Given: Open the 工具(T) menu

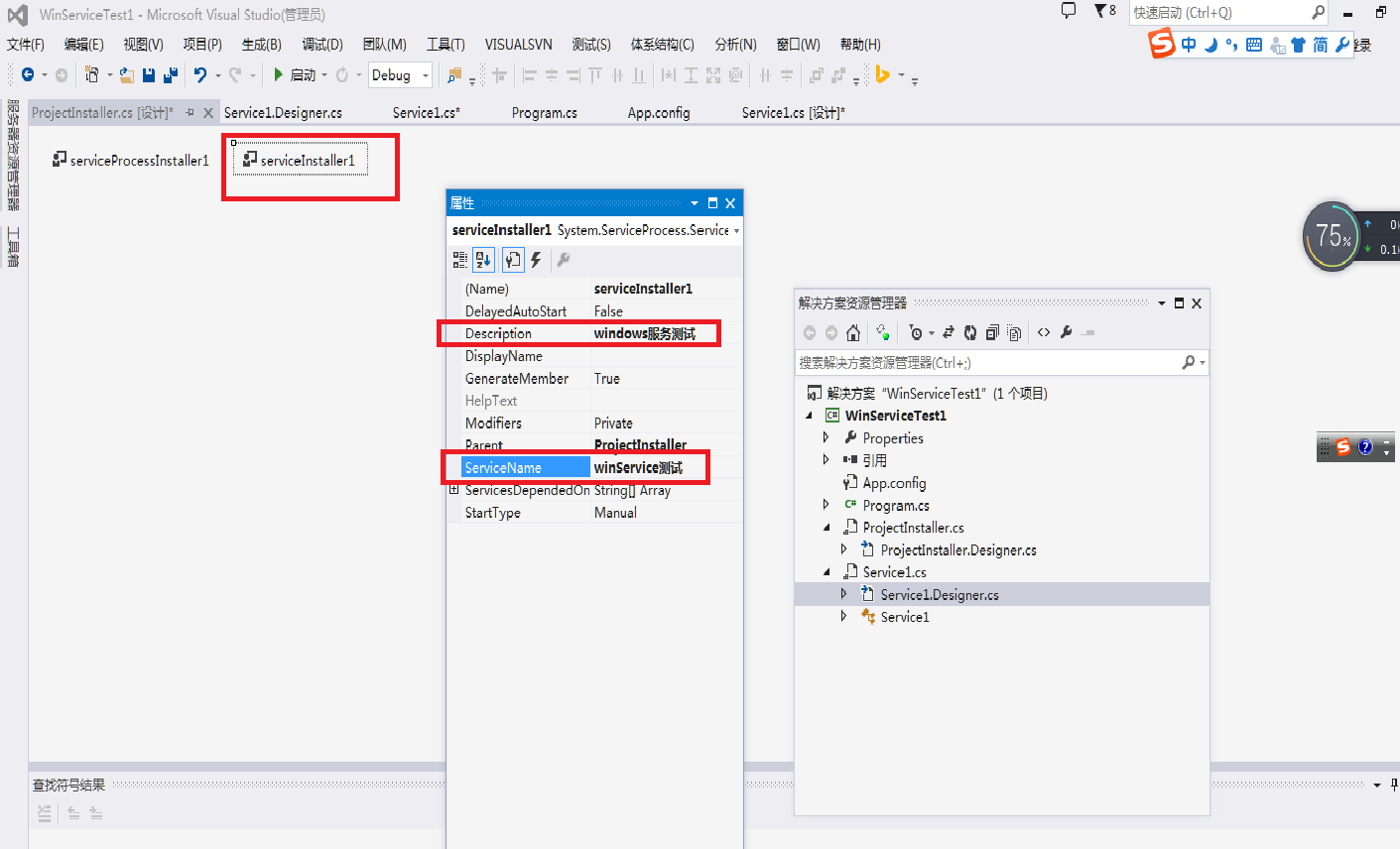Looking at the screenshot, I should point(445,45).
